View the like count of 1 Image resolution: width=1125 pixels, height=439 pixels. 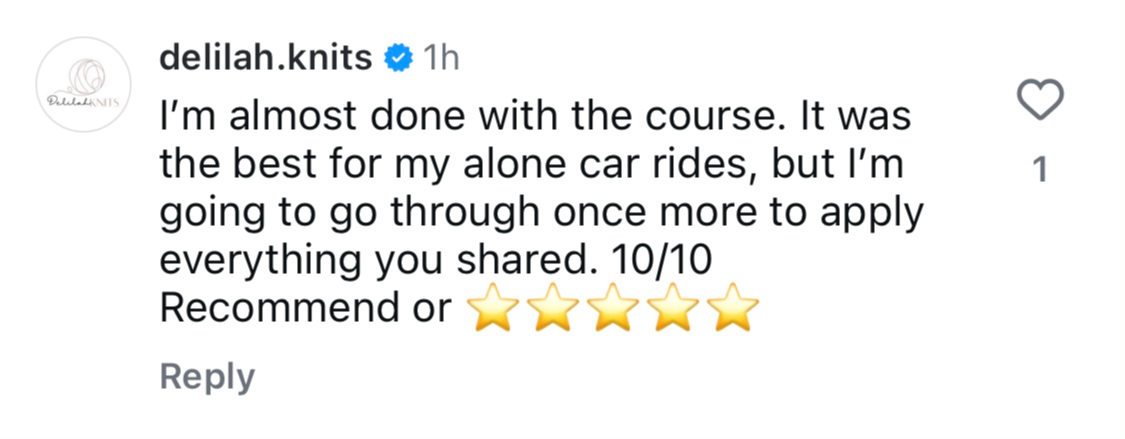point(1040,171)
